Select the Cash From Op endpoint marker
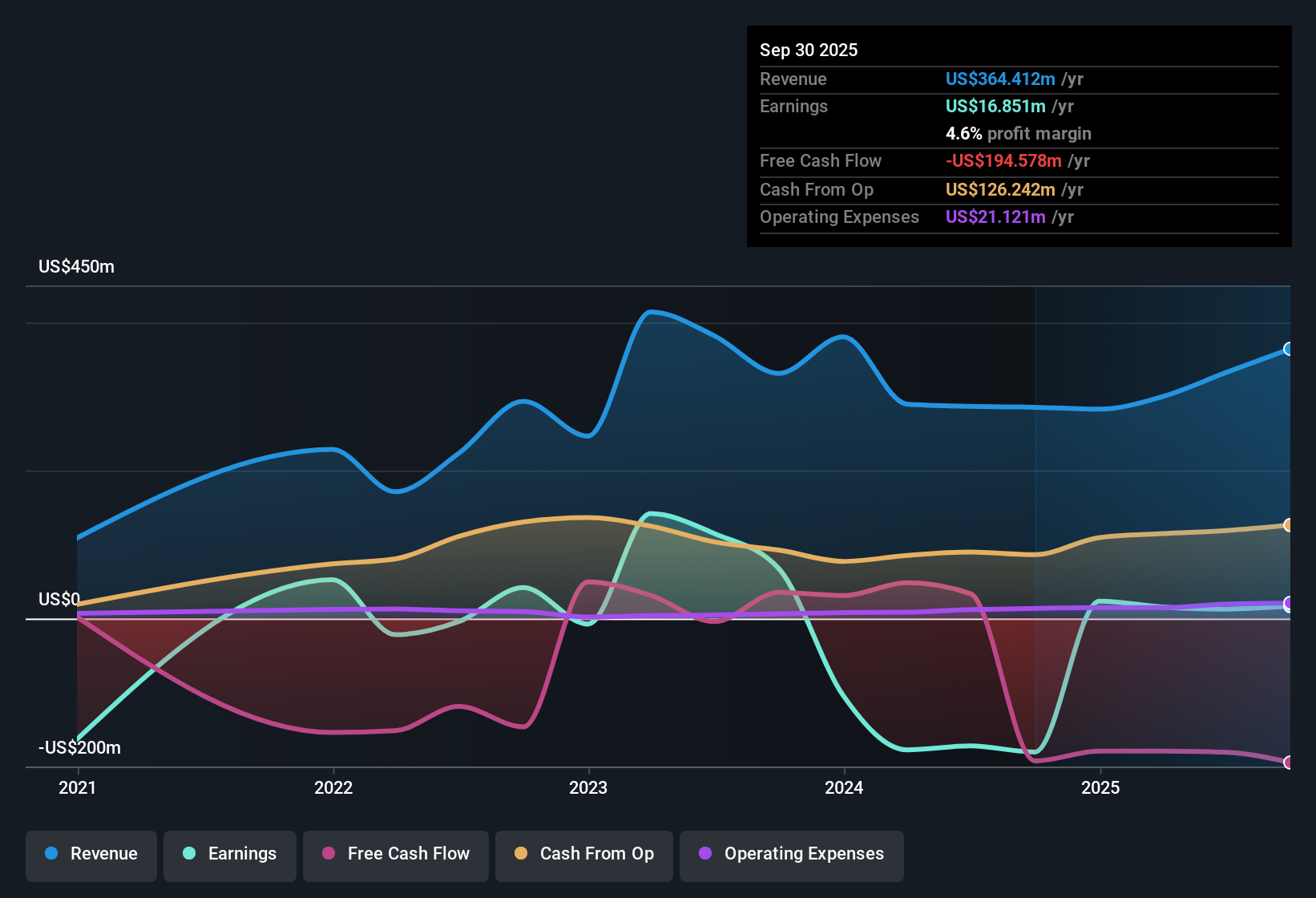The image size is (1316, 898). 1288,525
